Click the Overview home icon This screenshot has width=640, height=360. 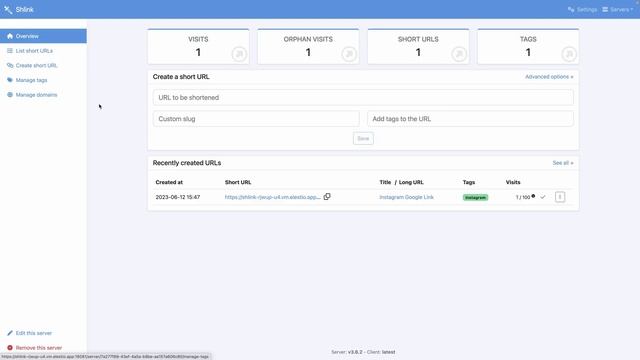click(10, 36)
